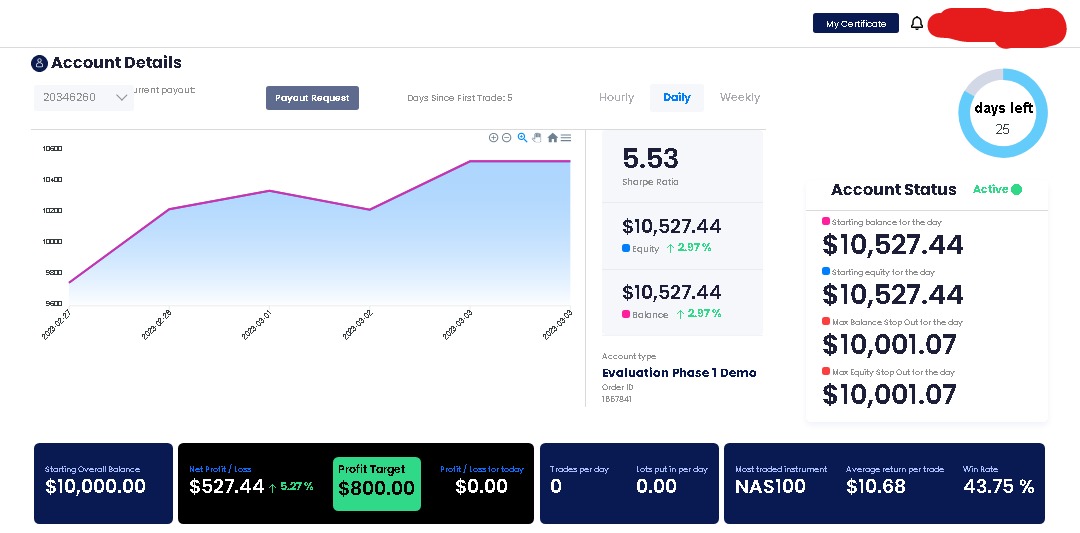The image size is (1080, 533).
Task: Select the magnifier selection zoom tool
Action: tap(522, 138)
